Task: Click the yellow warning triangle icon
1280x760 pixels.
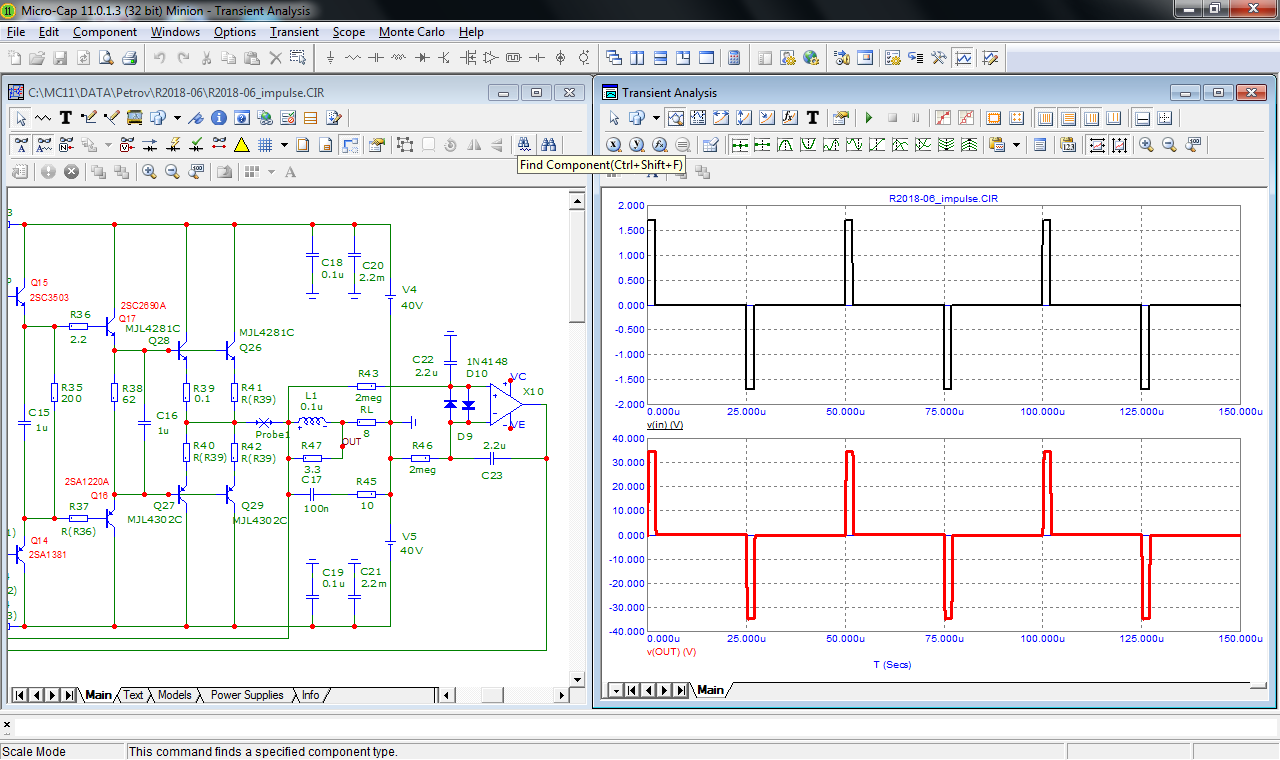Action: click(x=241, y=145)
